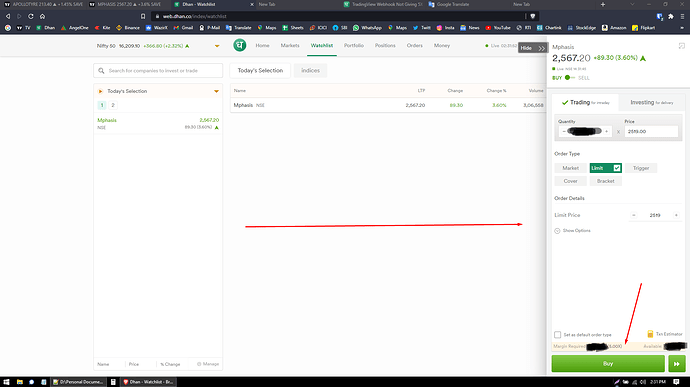Select the Market order type
Image resolution: width=690 pixels, height=387 pixels.
click(570, 168)
